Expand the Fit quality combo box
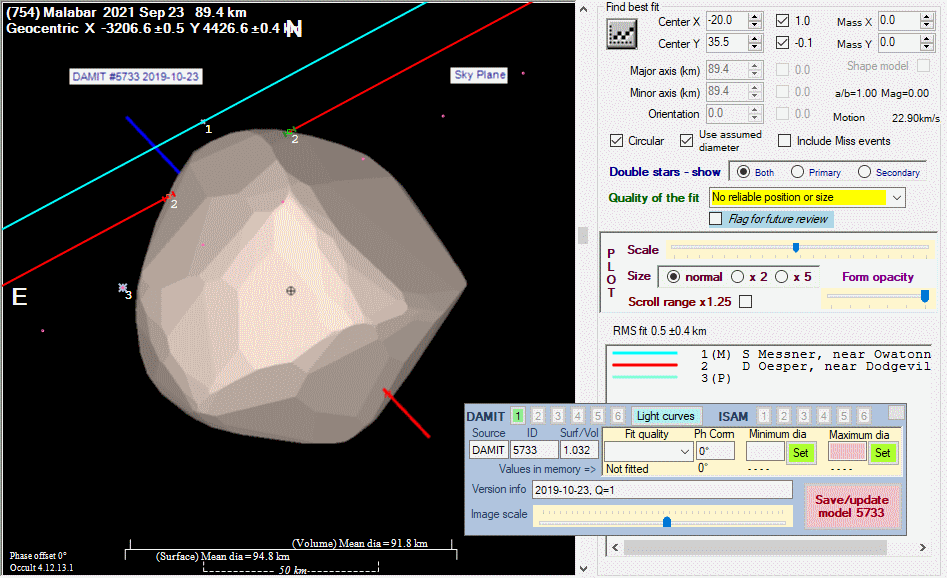Image resolution: width=947 pixels, height=578 pixels. (x=683, y=452)
